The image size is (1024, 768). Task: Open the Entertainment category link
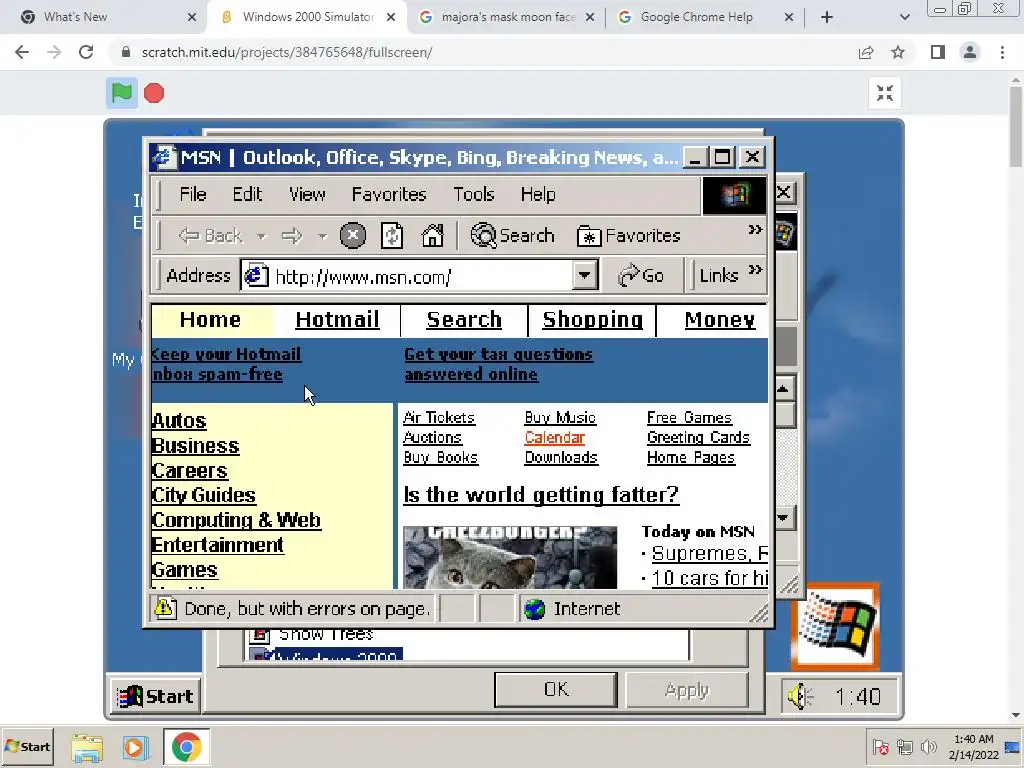(217, 545)
